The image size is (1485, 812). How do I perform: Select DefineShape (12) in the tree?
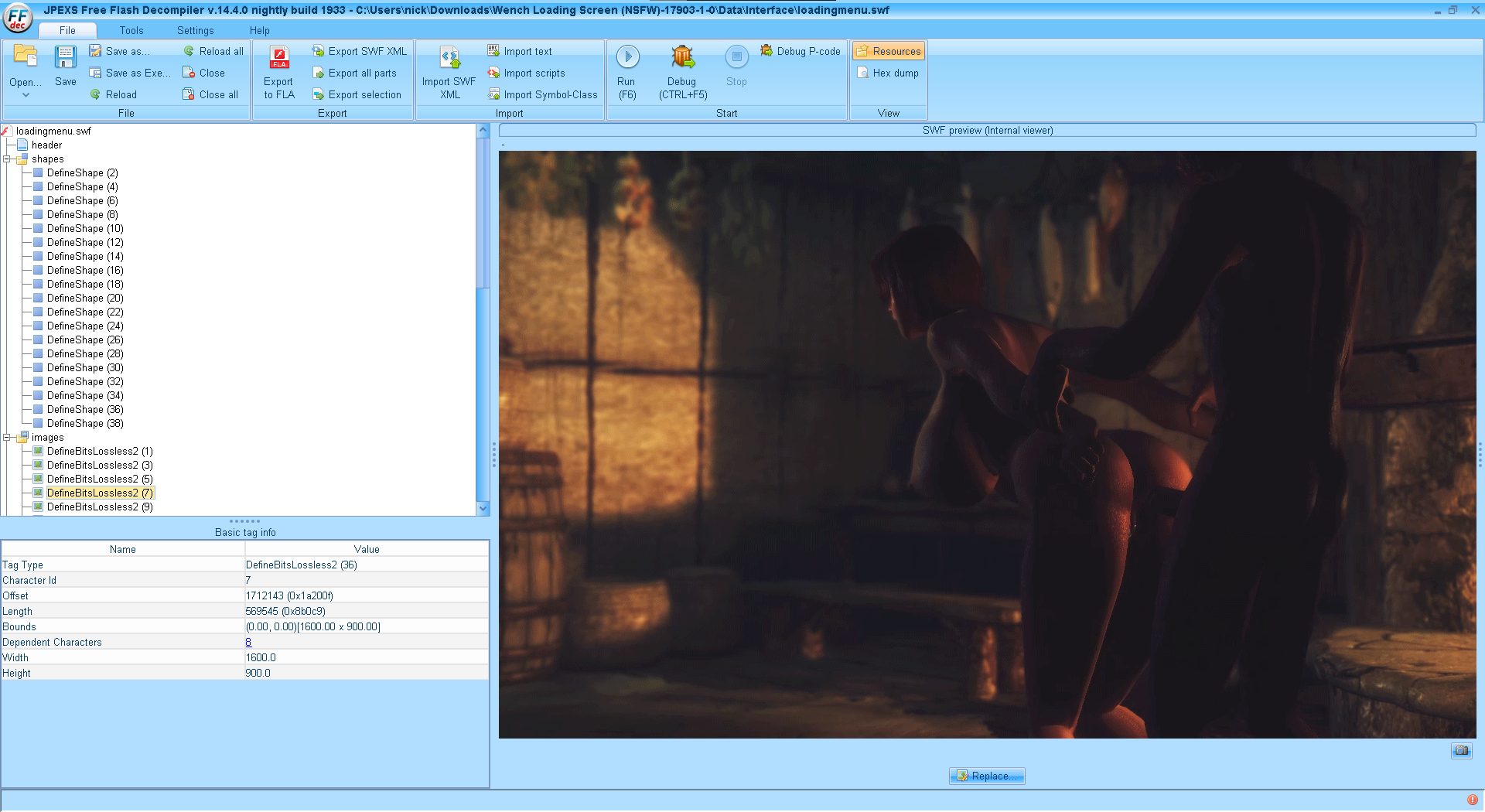(85, 243)
